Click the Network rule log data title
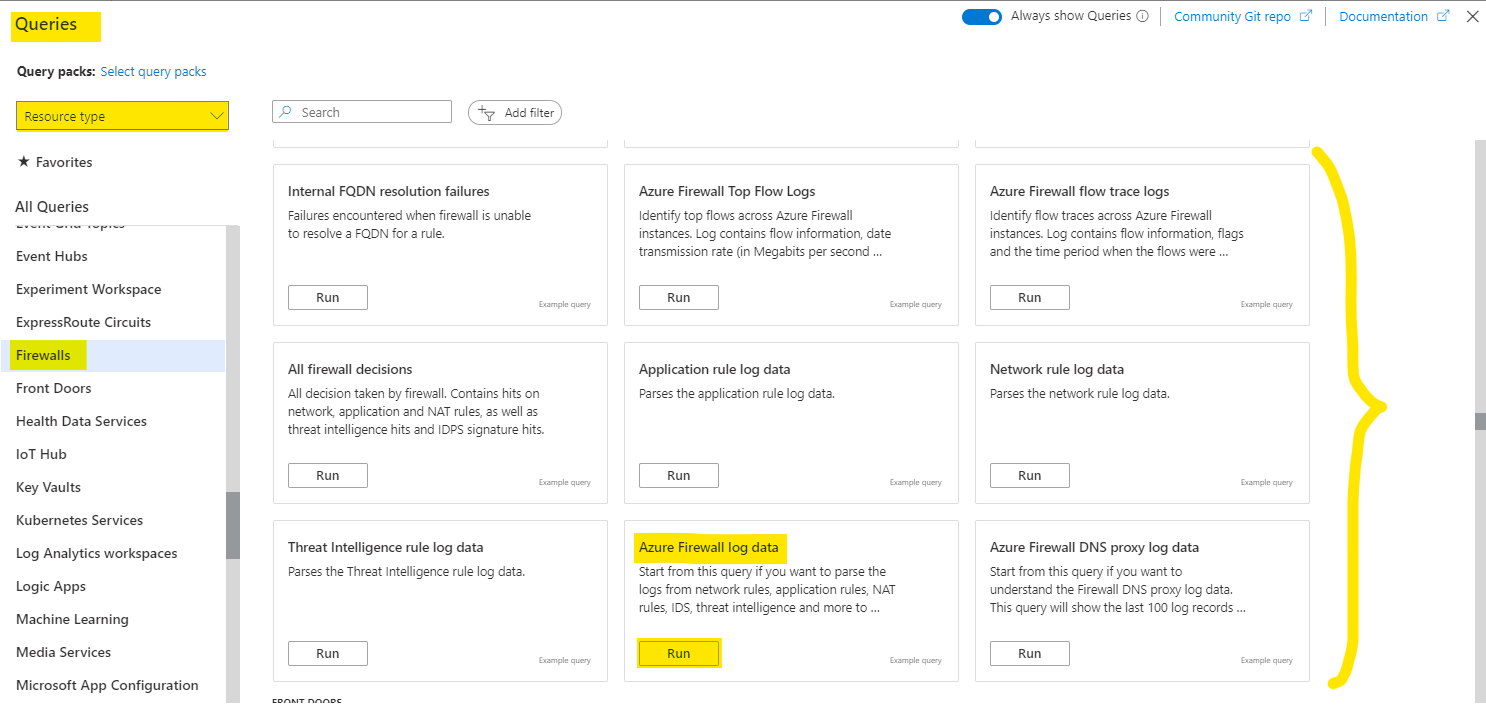1486x713 pixels. pyautogui.click(x=1057, y=369)
